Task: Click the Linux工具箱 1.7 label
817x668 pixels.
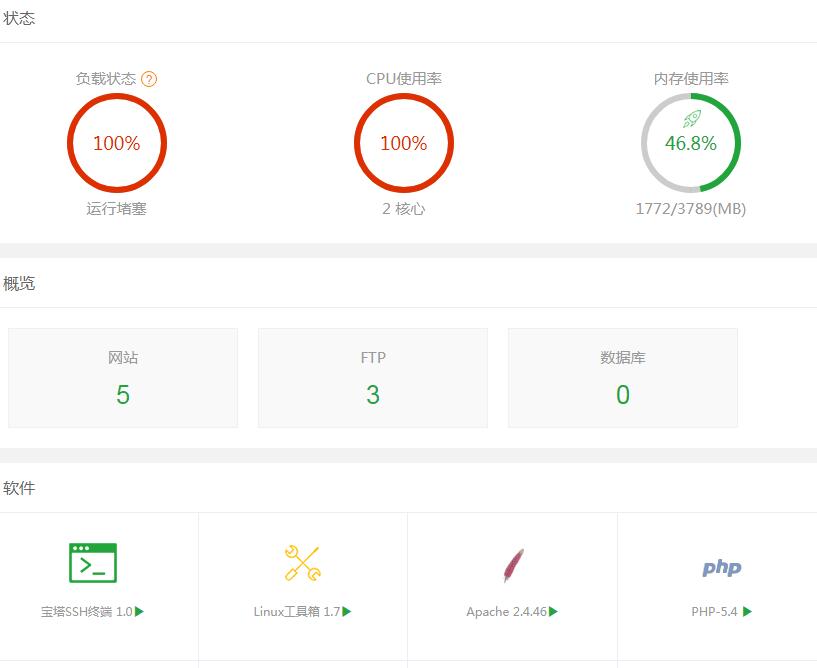Action: point(297,612)
